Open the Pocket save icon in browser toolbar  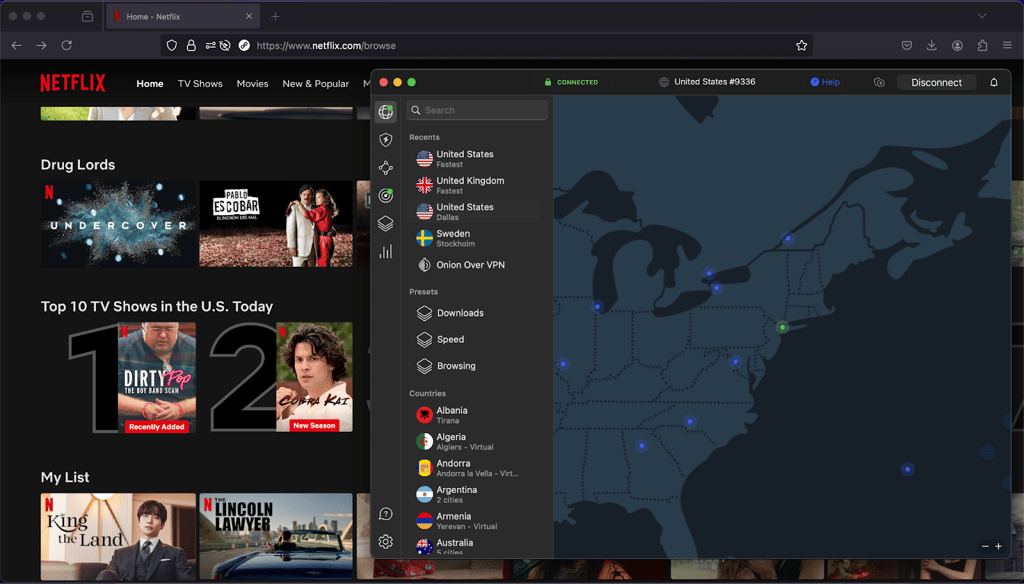(906, 46)
